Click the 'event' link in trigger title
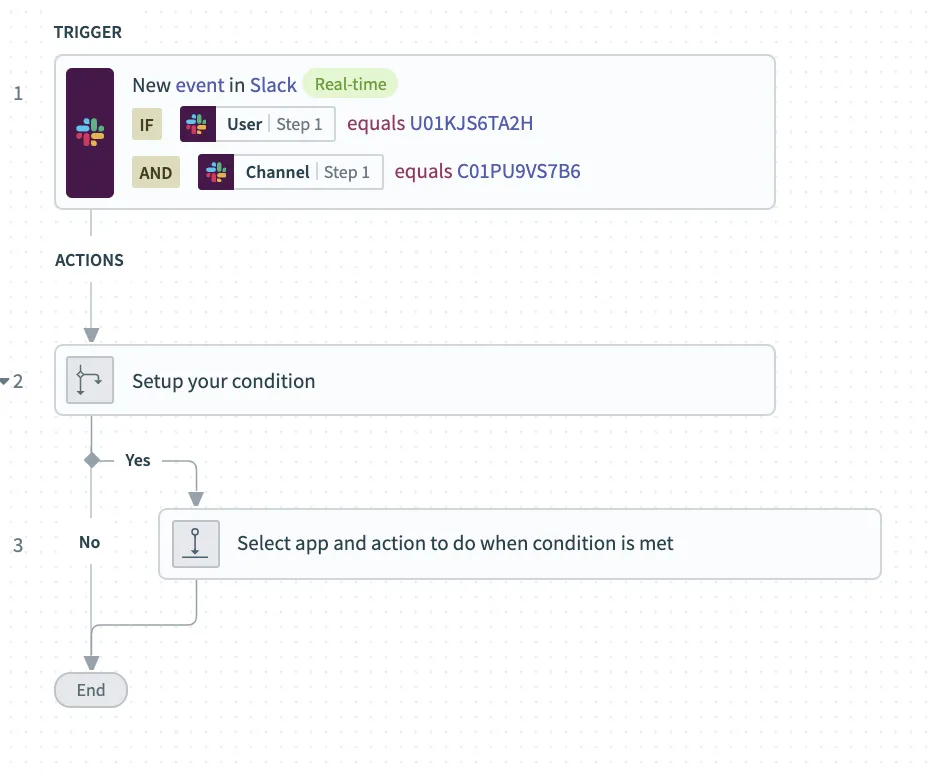 pos(198,85)
